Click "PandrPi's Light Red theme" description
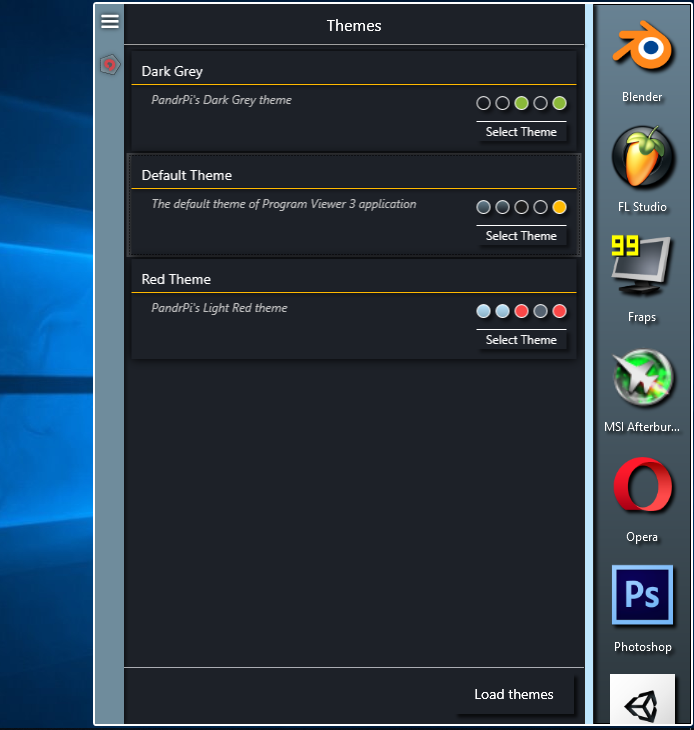This screenshot has width=694, height=730. pyautogui.click(x=219, y=308)
